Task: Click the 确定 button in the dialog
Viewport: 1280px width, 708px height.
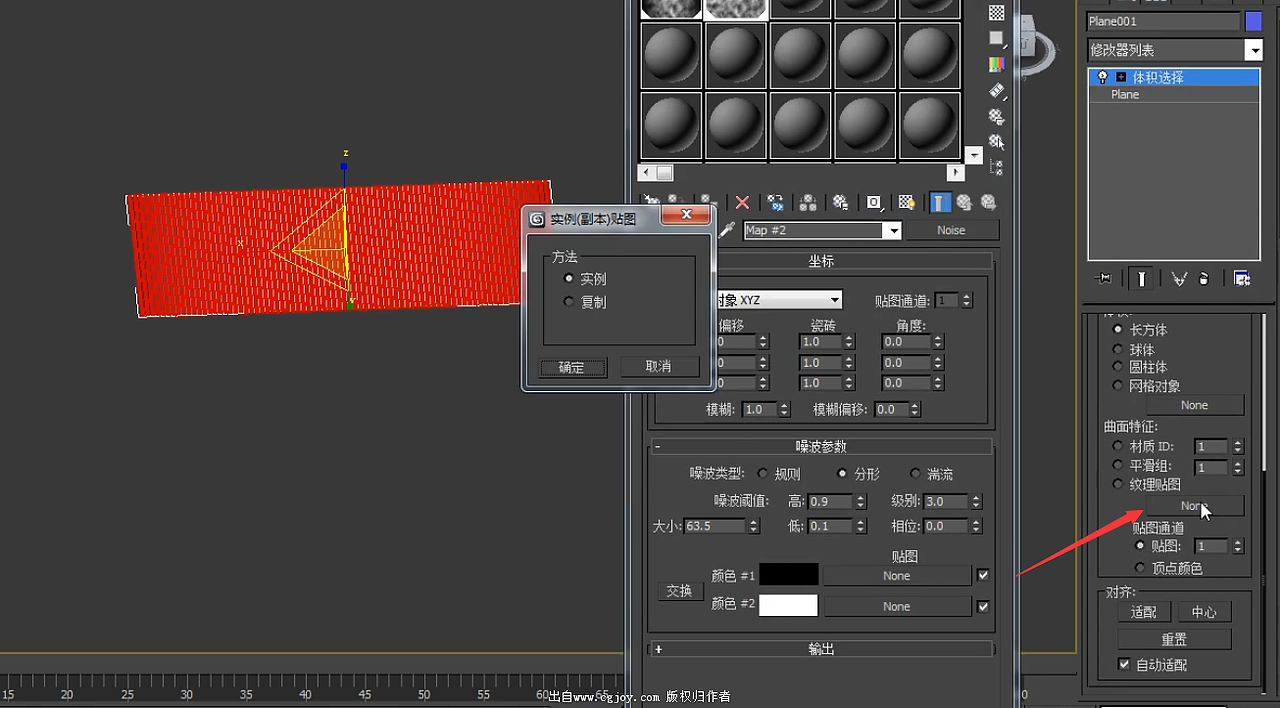Action: tap(571, 367)
